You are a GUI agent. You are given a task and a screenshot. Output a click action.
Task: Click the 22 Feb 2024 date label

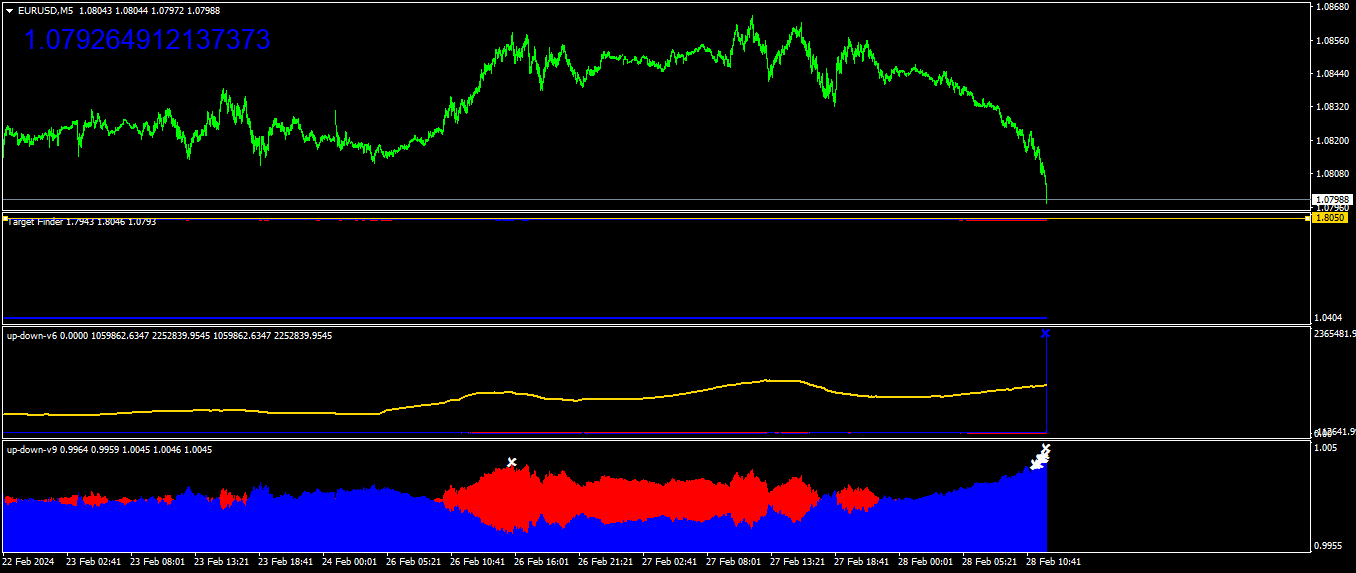pos(29,562)
